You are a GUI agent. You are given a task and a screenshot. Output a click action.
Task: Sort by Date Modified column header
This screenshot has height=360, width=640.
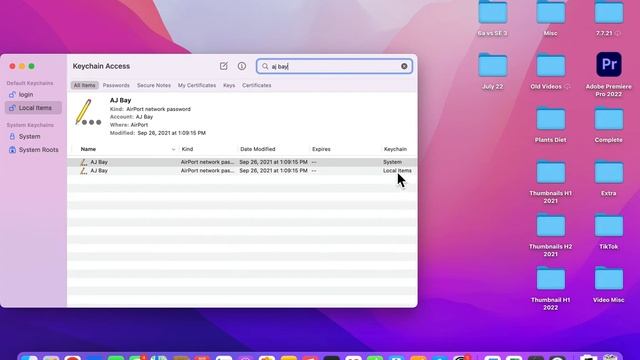[x=258, y=149]
